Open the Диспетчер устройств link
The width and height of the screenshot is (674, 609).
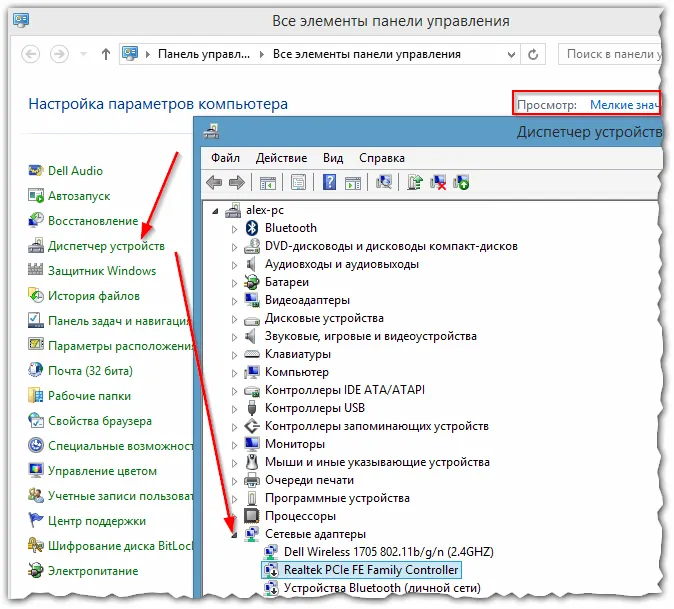[x=106, y=246]
